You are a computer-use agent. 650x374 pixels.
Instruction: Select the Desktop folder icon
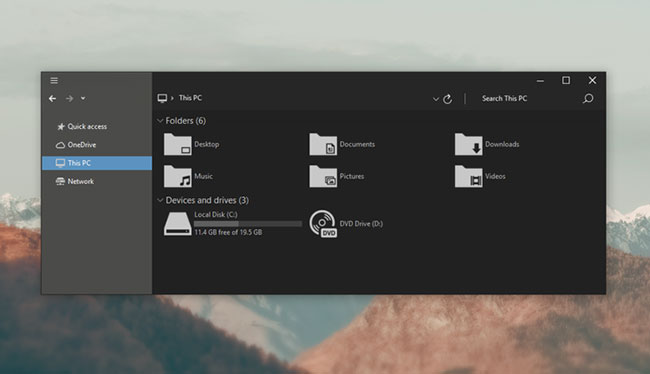pyautogui.click(x=177, y=144)
